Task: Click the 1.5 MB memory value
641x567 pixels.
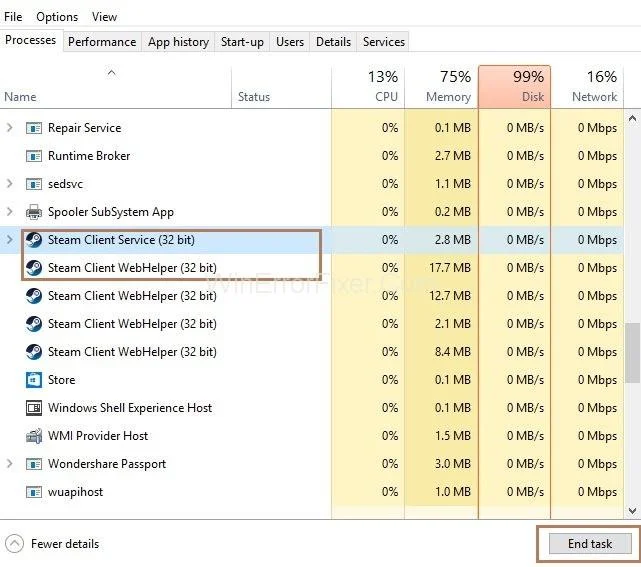Action: (453, 436)
